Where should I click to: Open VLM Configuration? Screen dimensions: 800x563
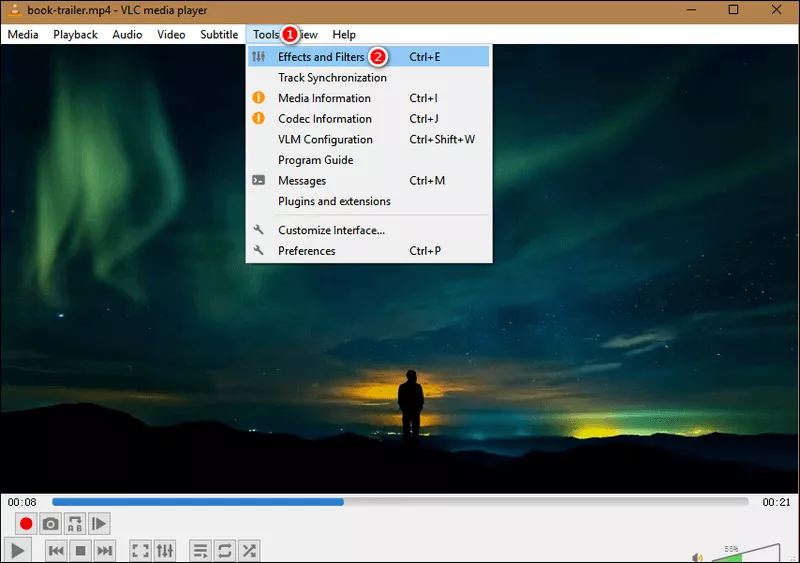pyautogui.click(x=368, y=139)
